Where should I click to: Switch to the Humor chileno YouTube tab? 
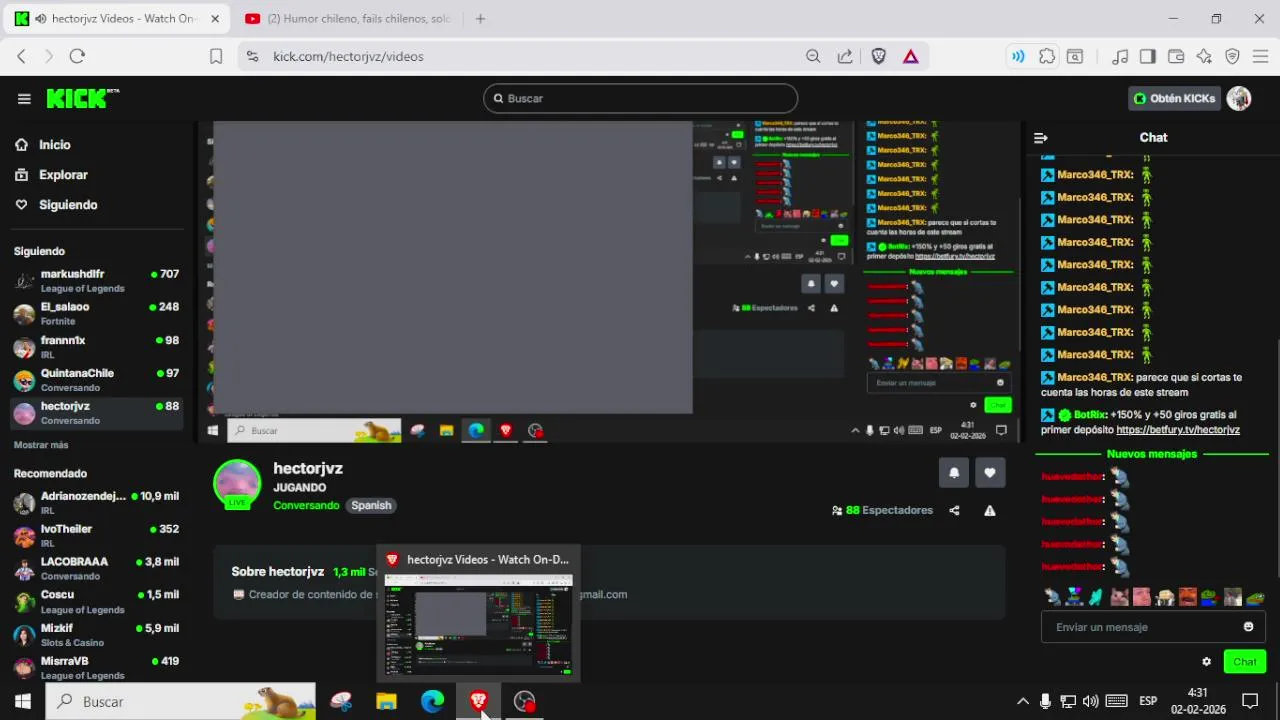pyautogui.click(x=350, y=19)
